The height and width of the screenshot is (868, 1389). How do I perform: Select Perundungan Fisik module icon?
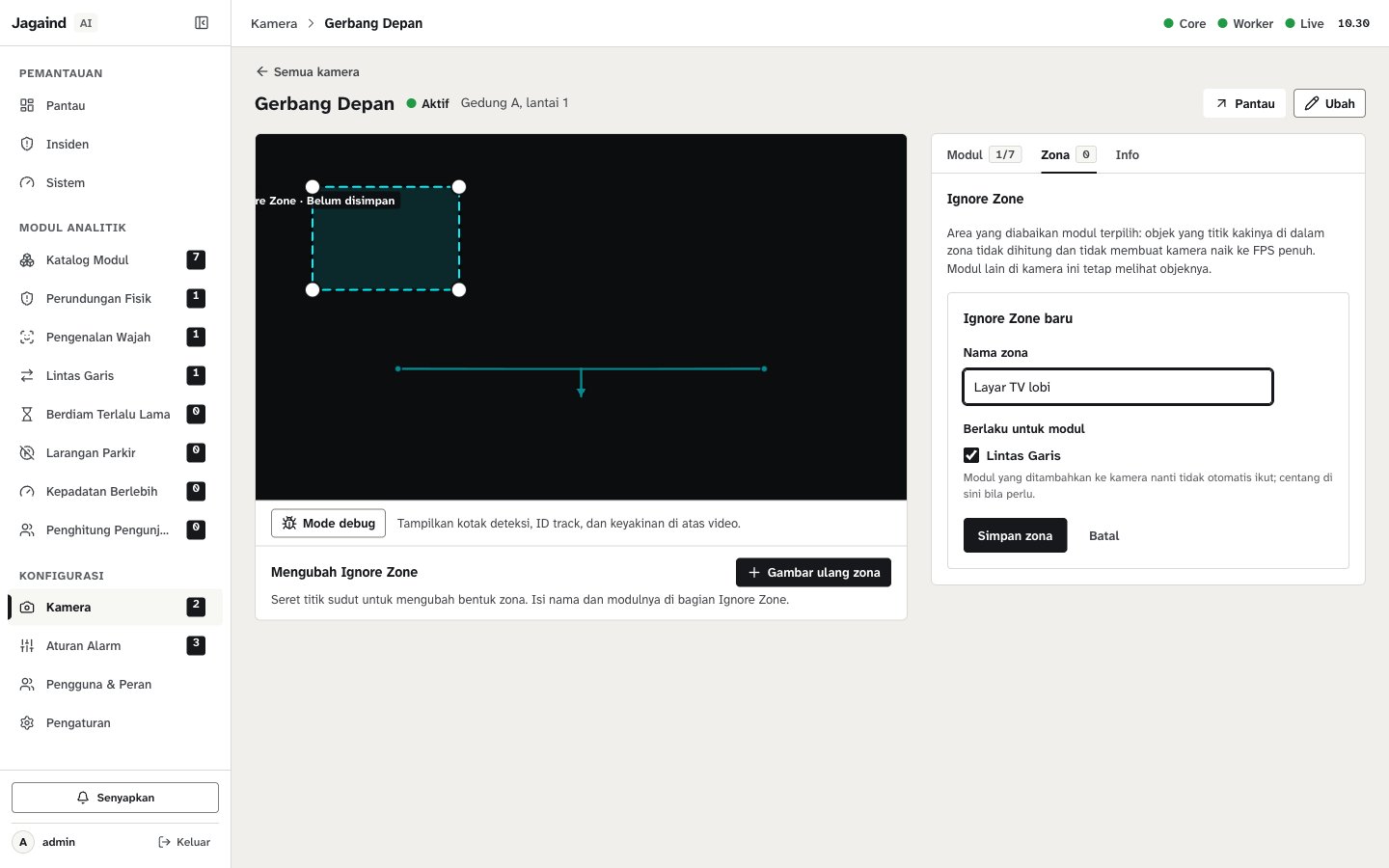pos(27,298)
